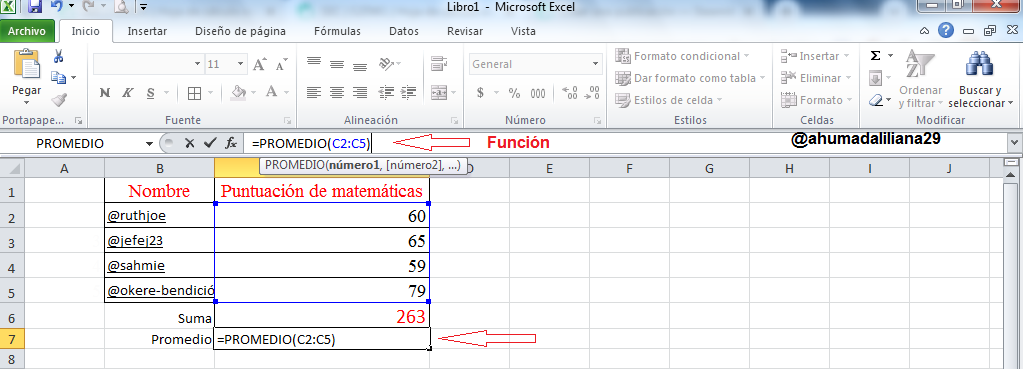Click the Cut scissors icon
This screenshot has height=369, width=1023.
coord(59,55)
